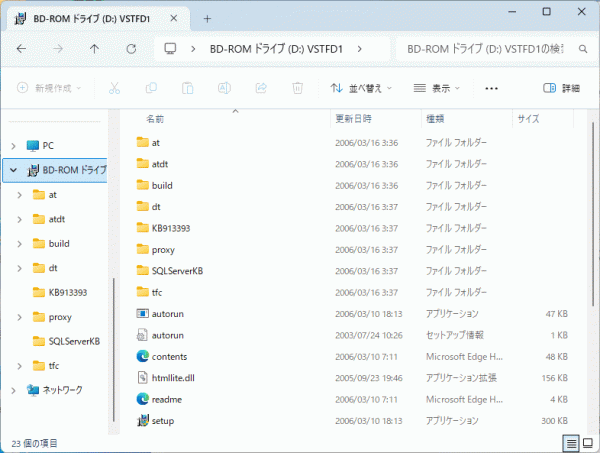Screen dimensions: 600x453
Task: Select 'build' folder name in file list
Action: click(162, 185)
